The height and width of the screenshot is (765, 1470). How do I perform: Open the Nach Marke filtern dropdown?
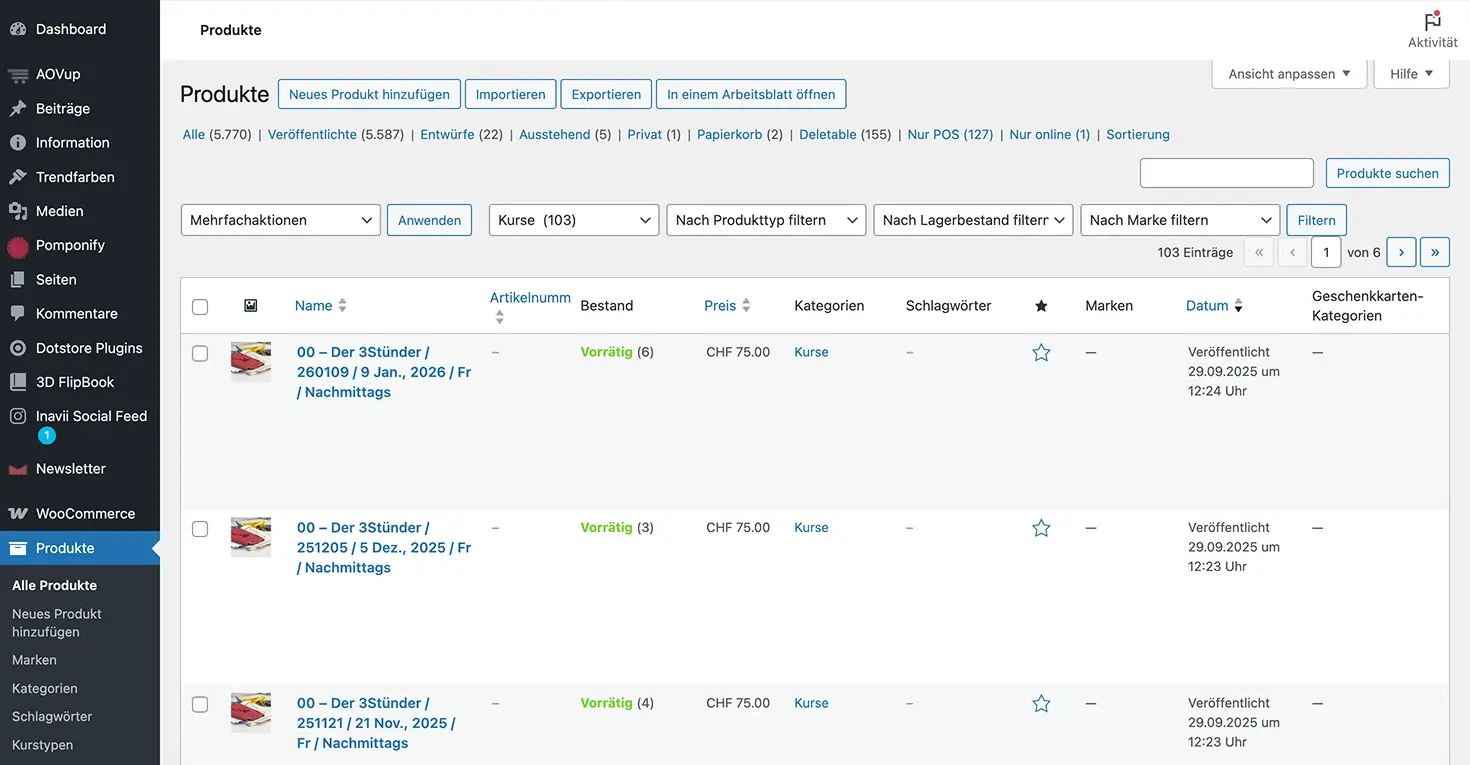point(1180,220)
